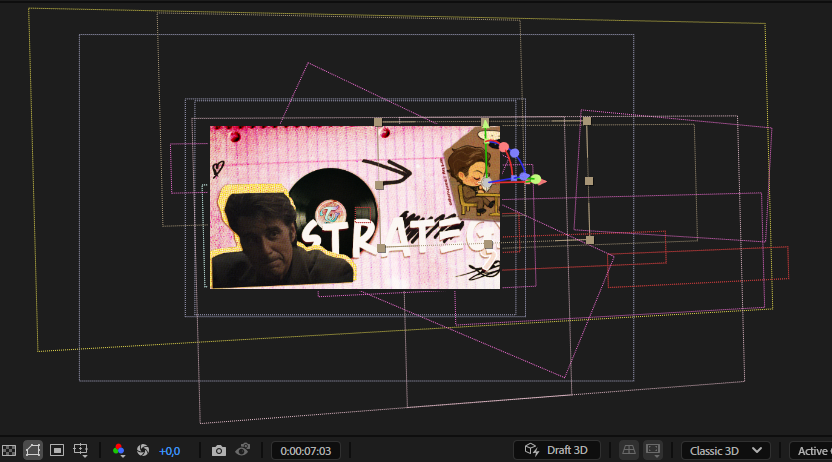Toggle mask and shape path visibility
Image resolution: width=832 pixels, height=462 pixels.
coord(32,450)
